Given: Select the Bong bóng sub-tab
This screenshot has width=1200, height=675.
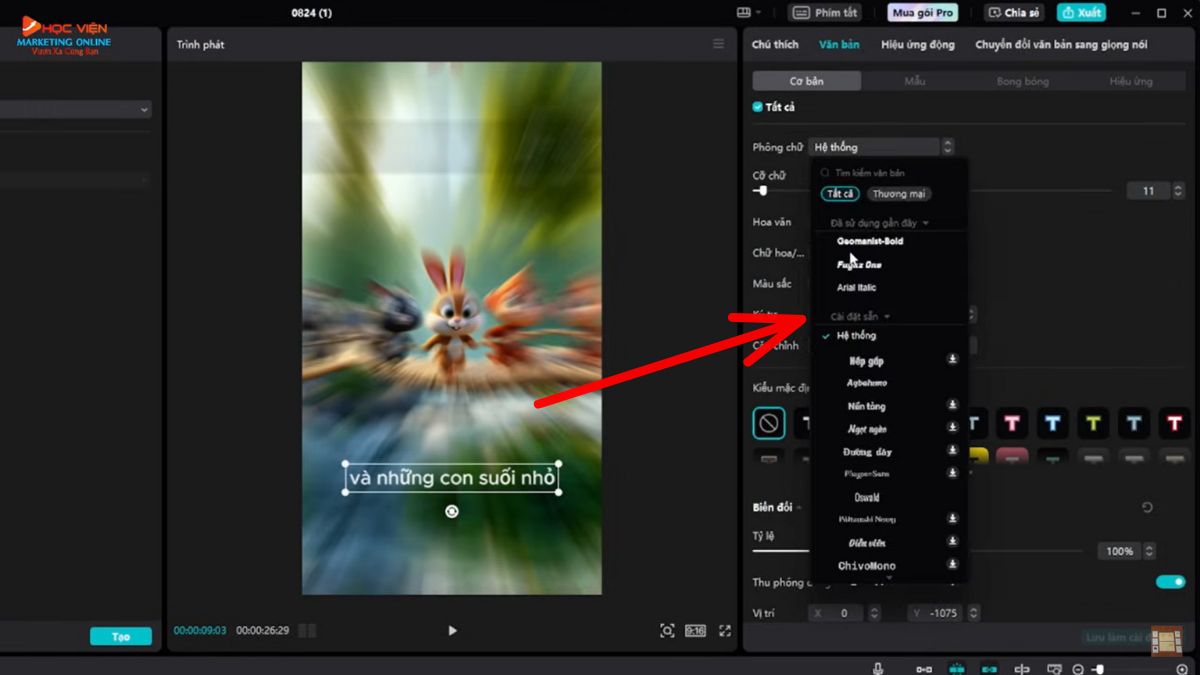Looking at the screenshot, I should (1023, 81).
